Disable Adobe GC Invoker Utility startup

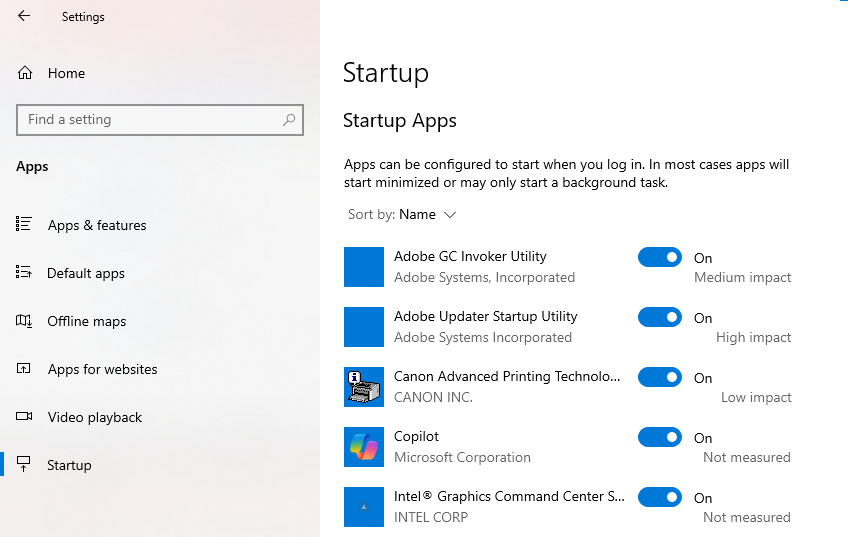click(659, 258)
